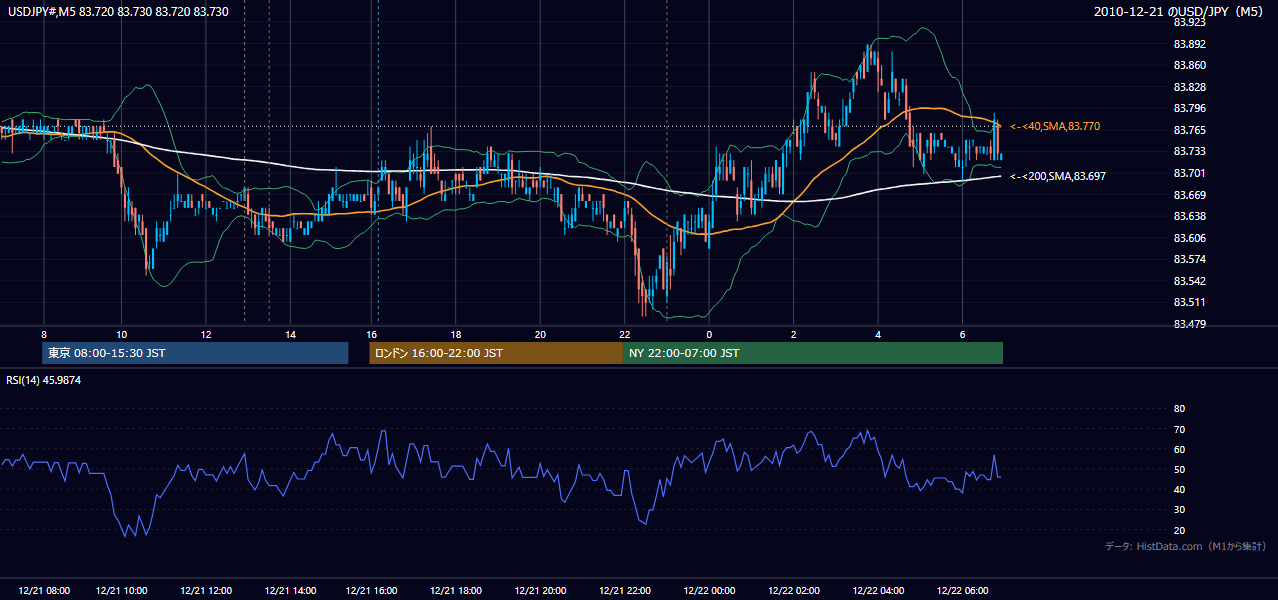The width and height of the screenshot is (1278, 600).
Task: Select the 東京 08:00-15:30 JST session bar
Action: pos(195,353)
